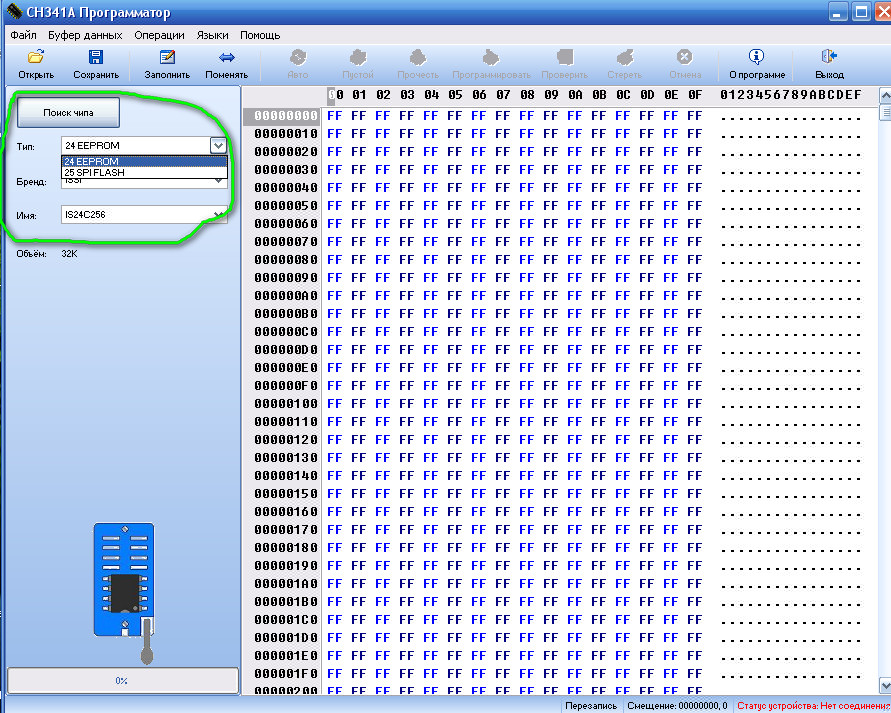Program chip via Программировать icon
This screenshot has width=891, height=713.
tap(491, 57)
